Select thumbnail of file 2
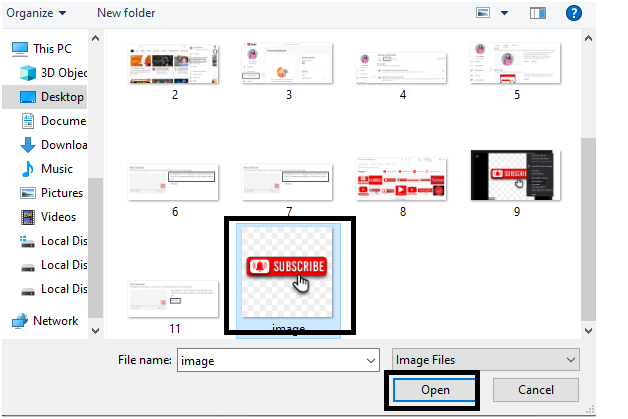Screen dimensions: 628x419 click(173, 64)
